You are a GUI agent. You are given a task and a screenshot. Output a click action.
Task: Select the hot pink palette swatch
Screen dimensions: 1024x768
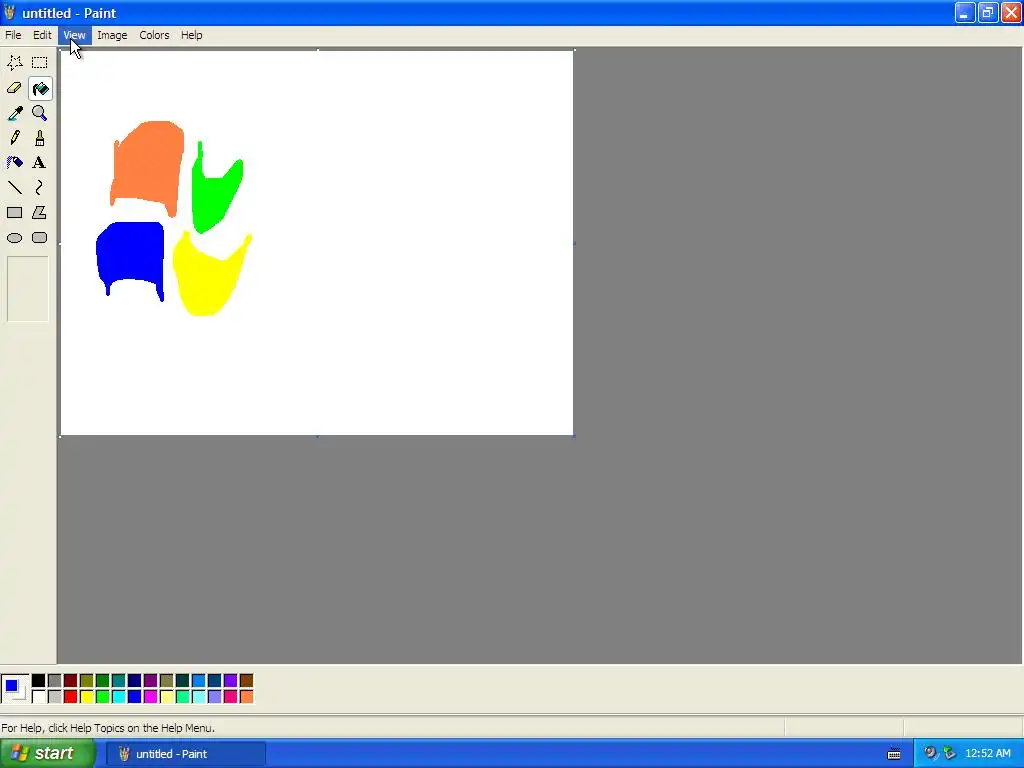[x=231, y=697]
